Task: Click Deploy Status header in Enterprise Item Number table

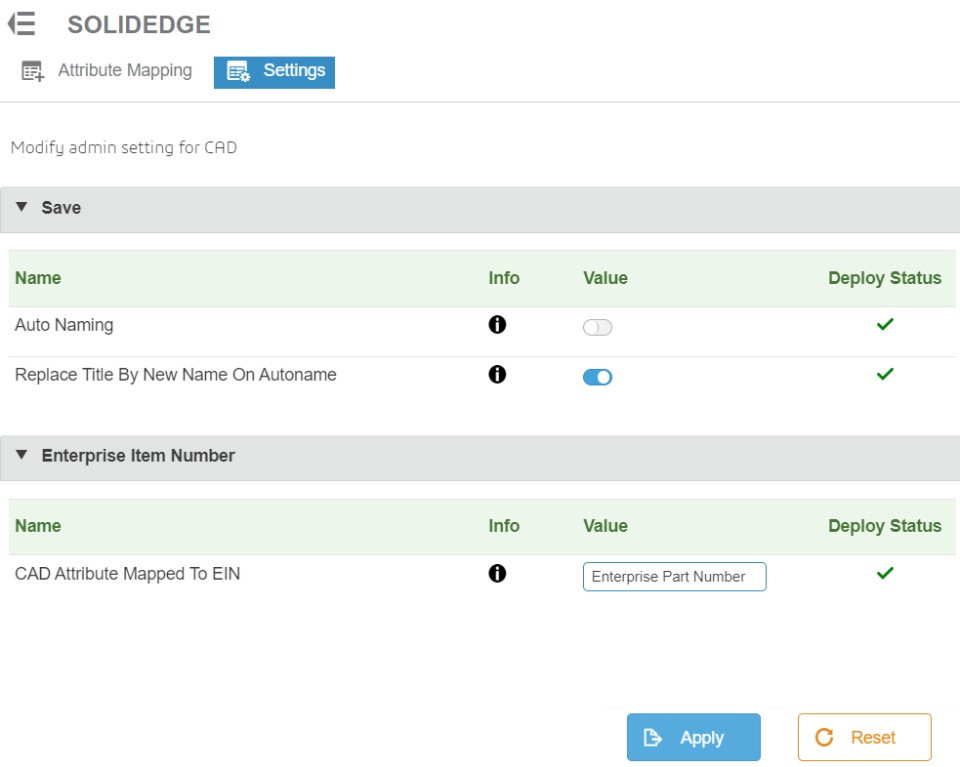Action: [x=884, y=526]
